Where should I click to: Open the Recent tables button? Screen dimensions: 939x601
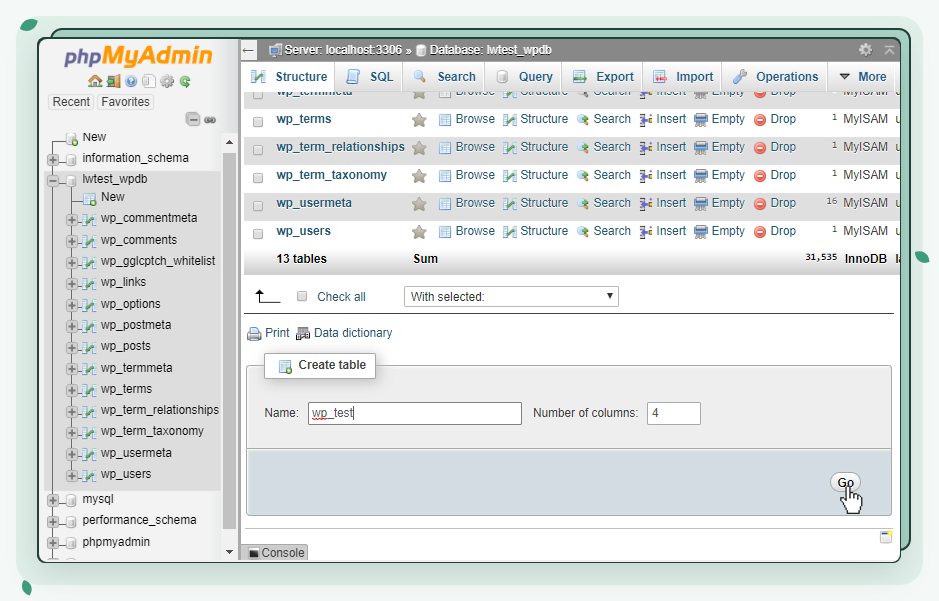click(71, 102)
